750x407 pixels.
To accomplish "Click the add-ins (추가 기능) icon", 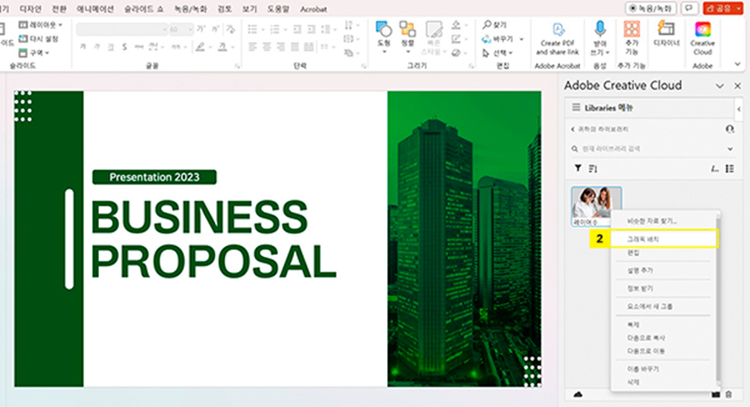I will click(631, 29).
